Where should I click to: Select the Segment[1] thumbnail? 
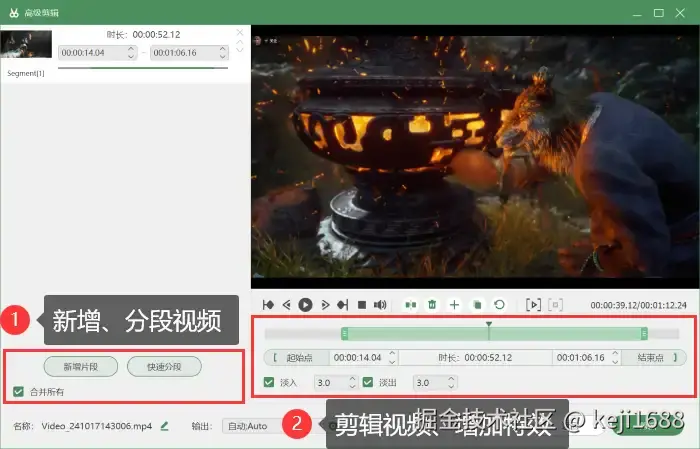[26, 44]
